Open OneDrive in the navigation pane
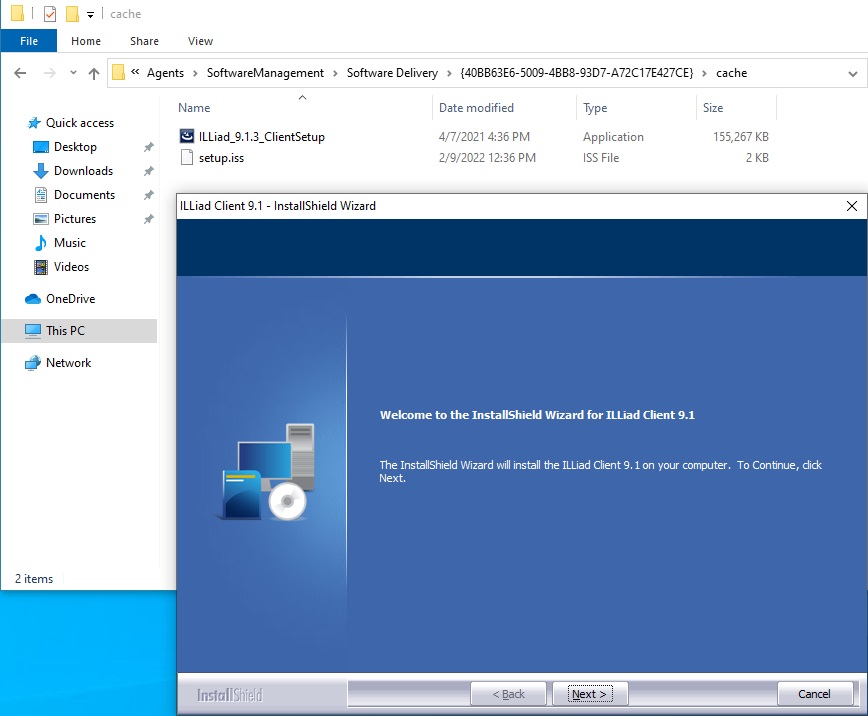The image size is (868, 716). click(70, 299)
